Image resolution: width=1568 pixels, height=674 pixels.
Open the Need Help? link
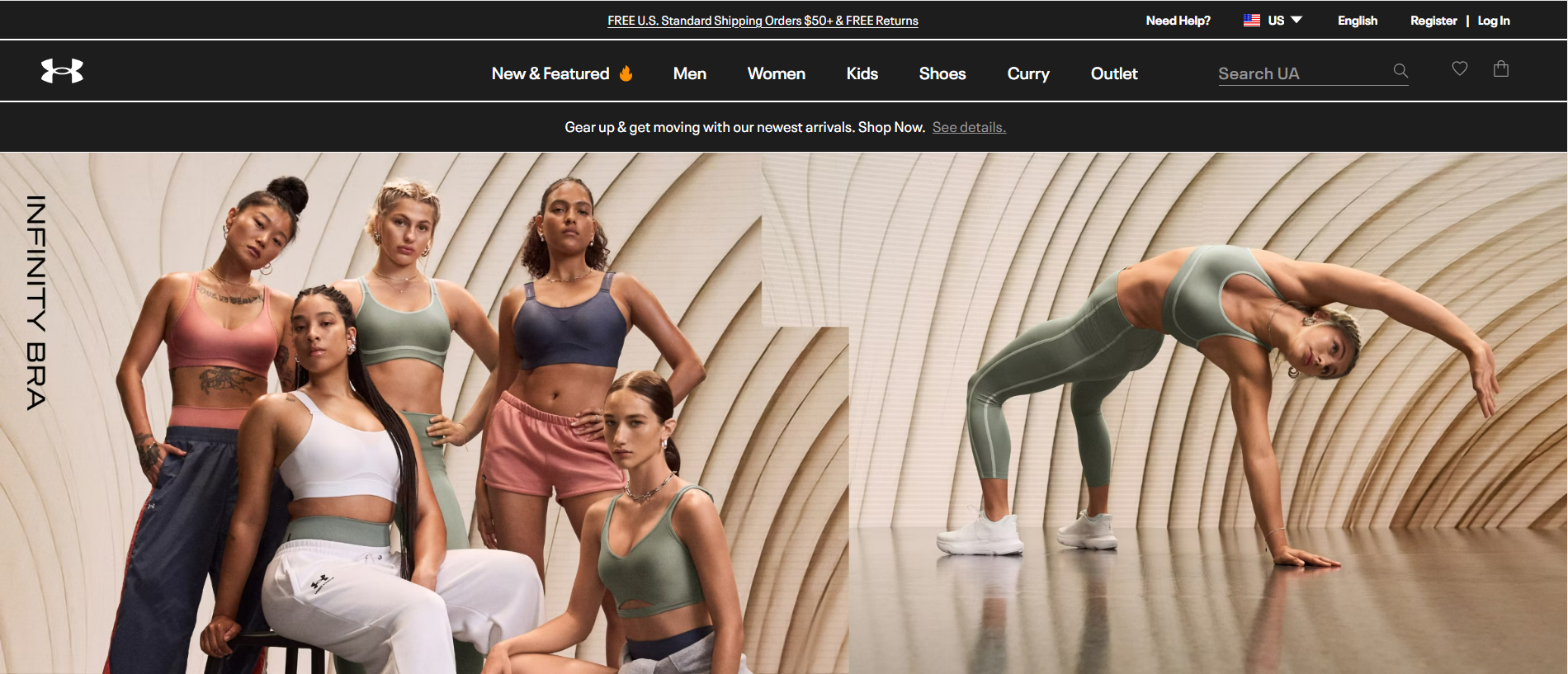click(1178, 21)
